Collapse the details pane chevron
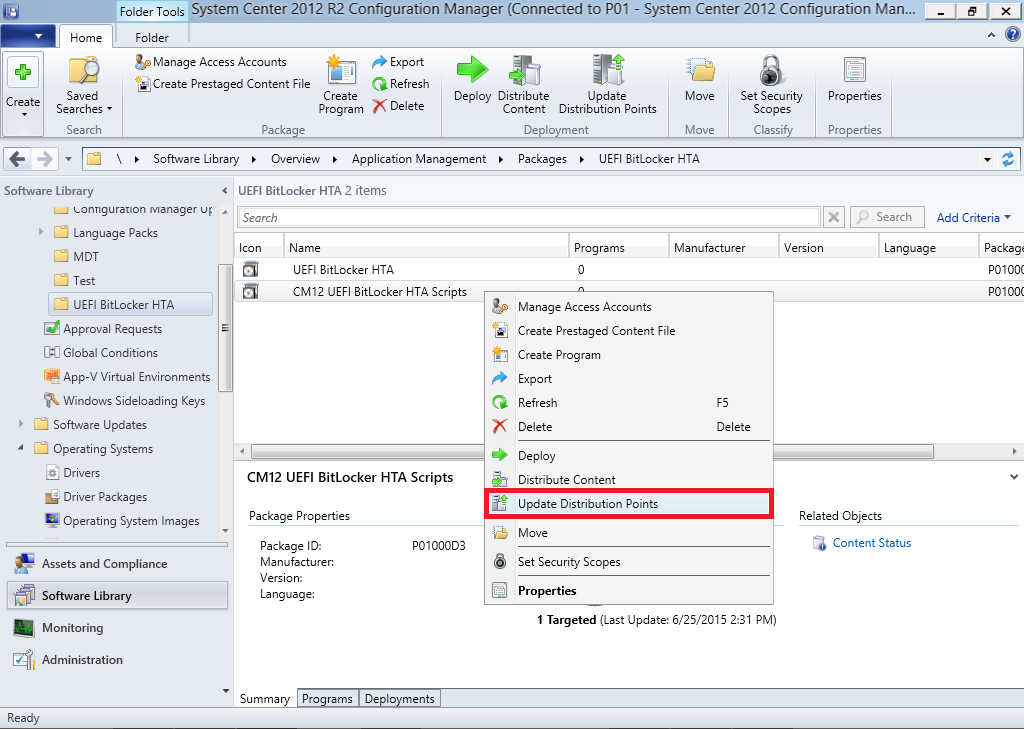This screenshot has height=729, width=1024. (1014, 478)
